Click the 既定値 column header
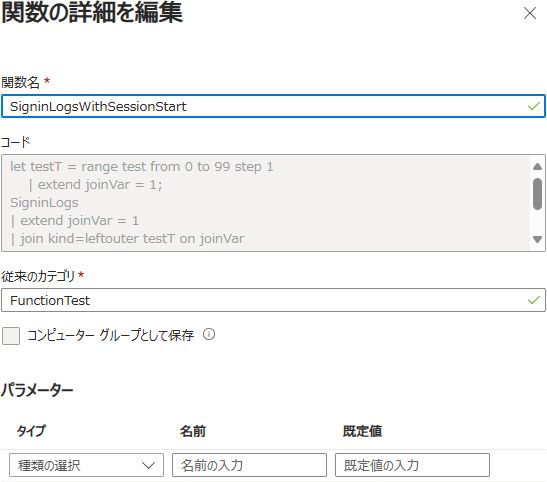The image size is (547, 482). coord(362,431)
